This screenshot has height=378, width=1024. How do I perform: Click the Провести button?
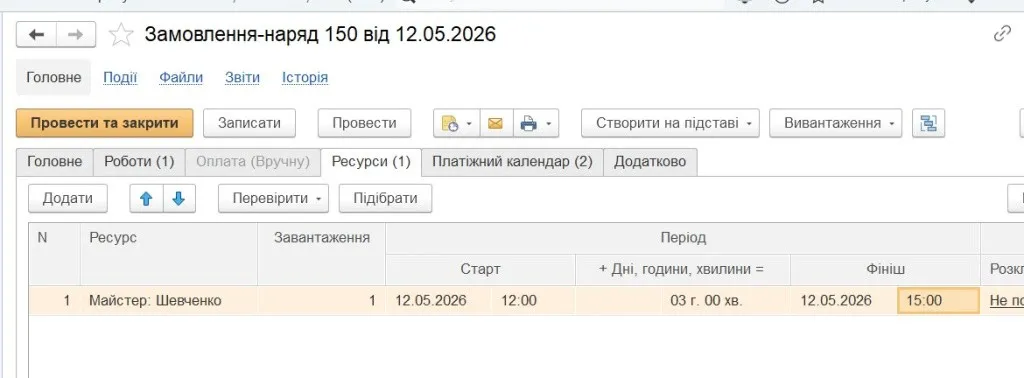(x=364, y=123)
